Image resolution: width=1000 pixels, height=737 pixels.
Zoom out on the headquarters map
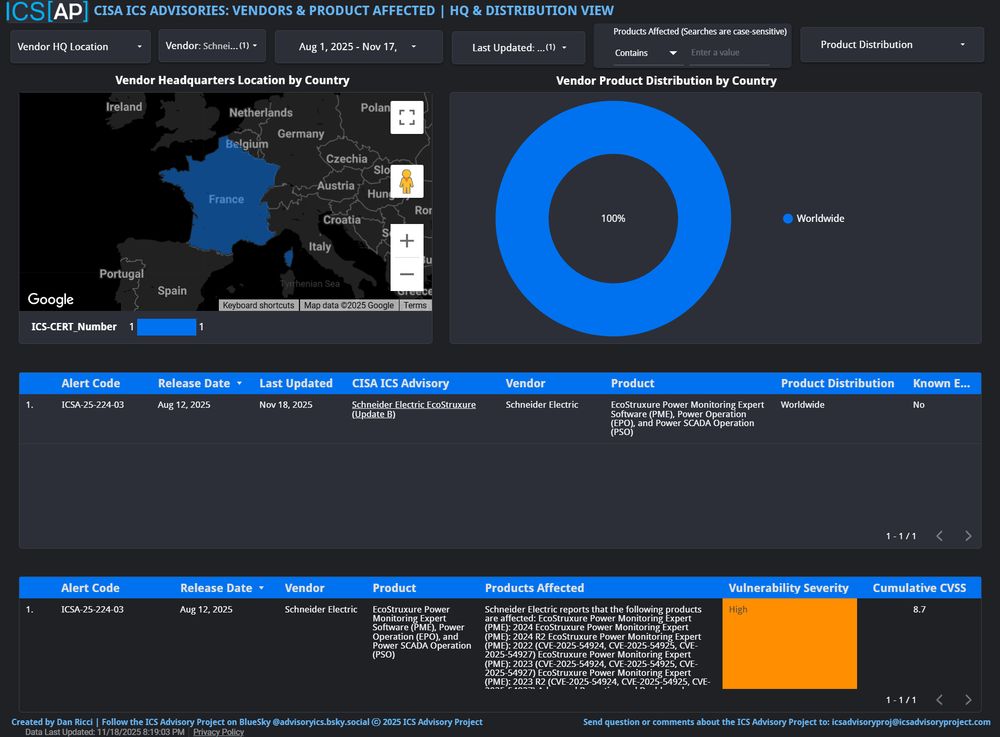click(406, 274)
